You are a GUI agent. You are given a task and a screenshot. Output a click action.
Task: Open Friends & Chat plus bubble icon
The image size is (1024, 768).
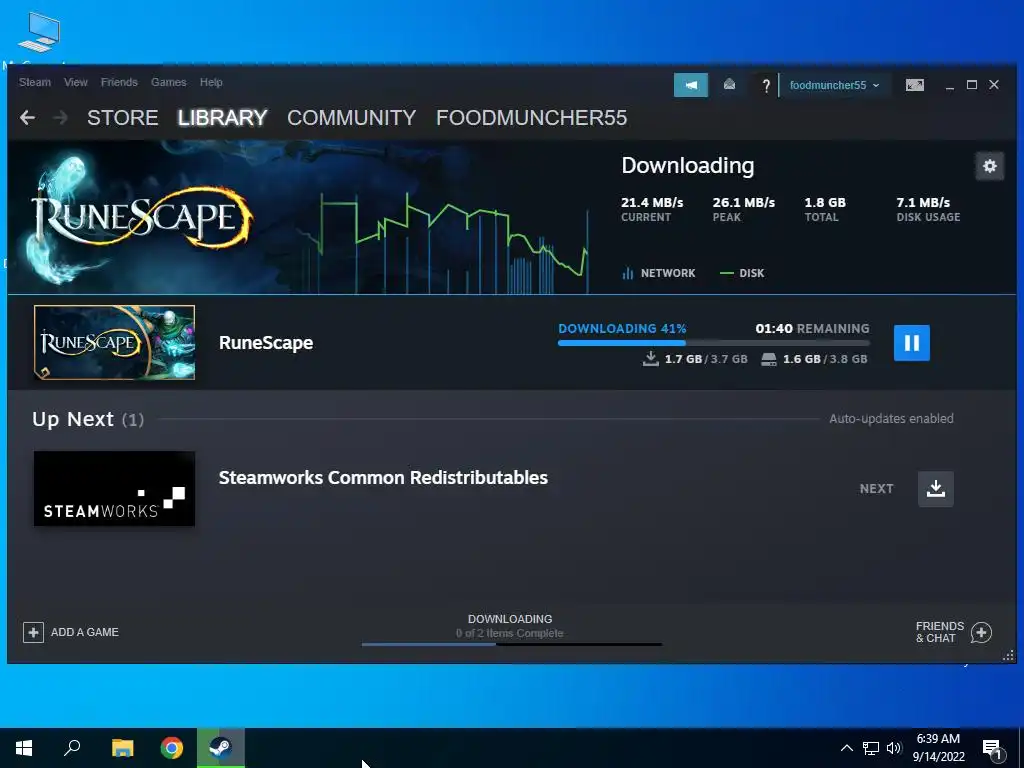click(x=981, y=632)
